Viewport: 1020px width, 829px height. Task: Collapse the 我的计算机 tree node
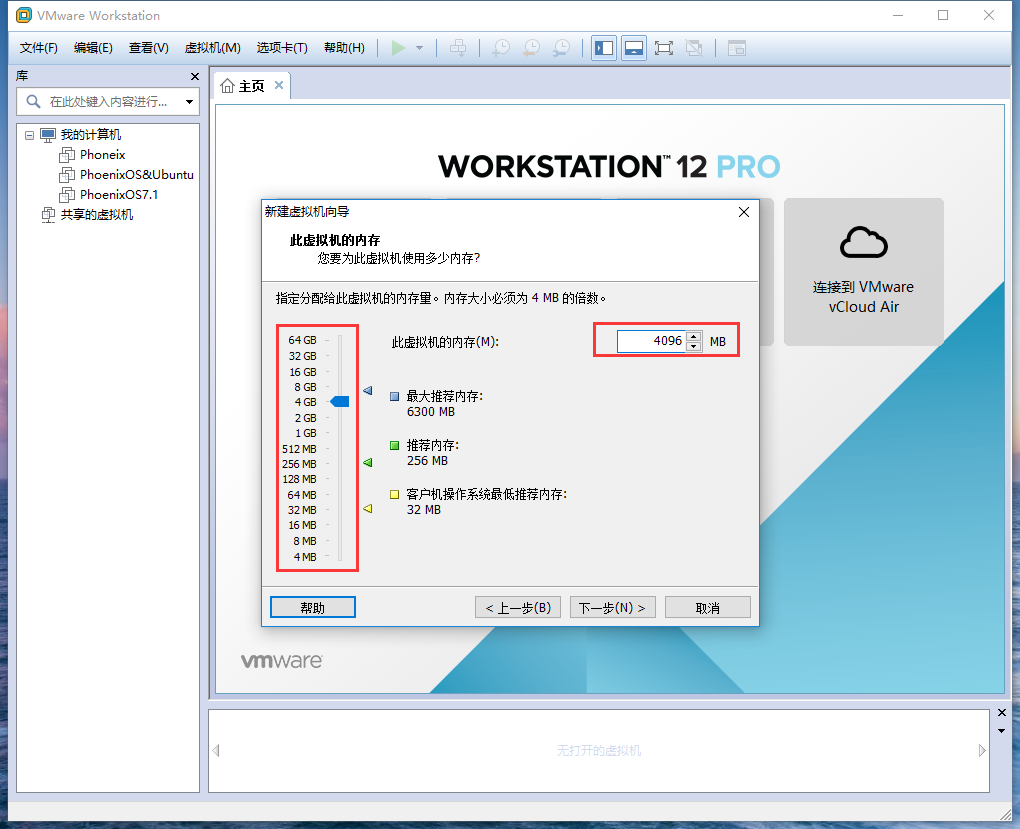(x=29, y=135)
